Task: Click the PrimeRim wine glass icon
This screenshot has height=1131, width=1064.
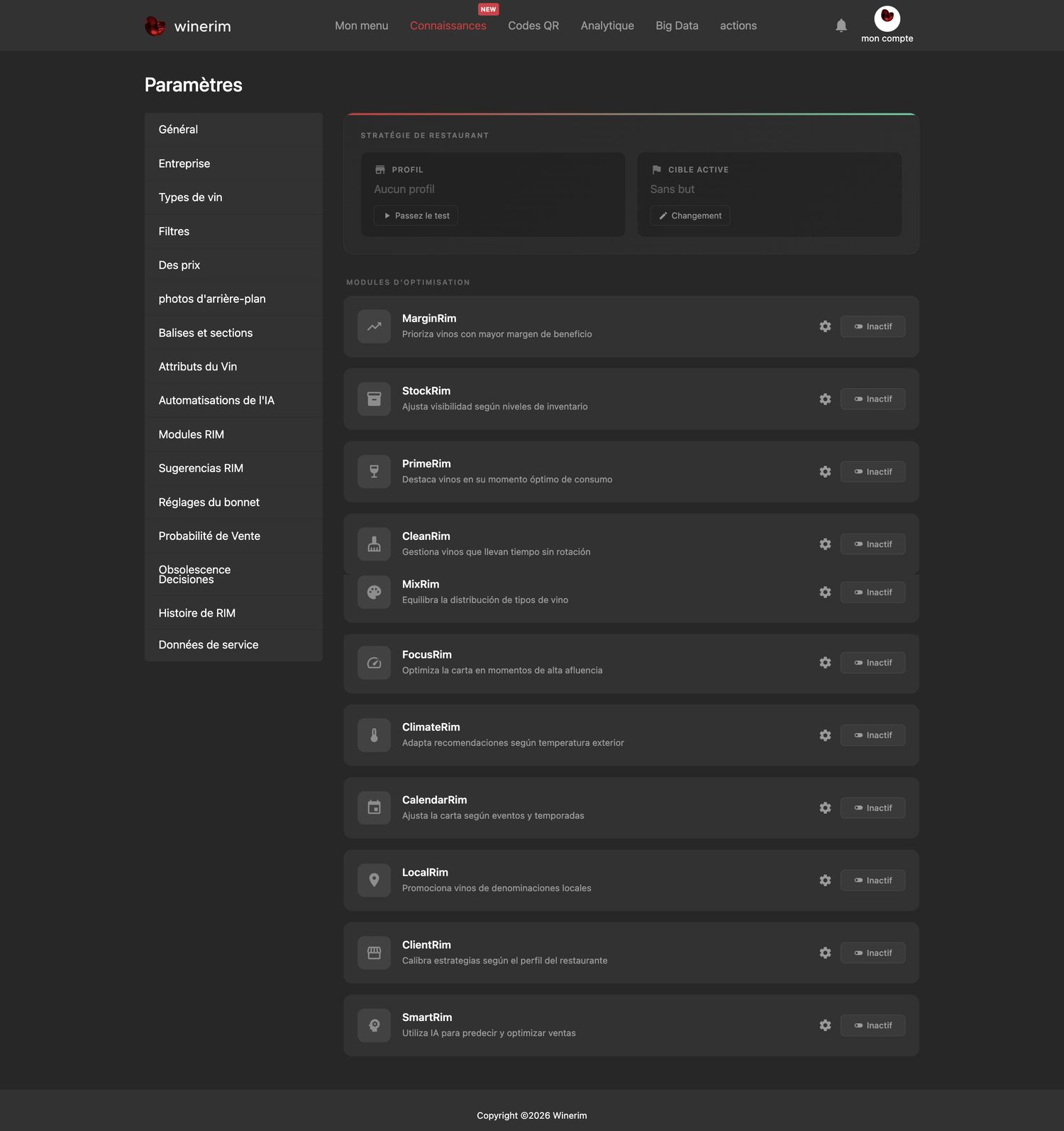Action: click(x=374, y=472)
